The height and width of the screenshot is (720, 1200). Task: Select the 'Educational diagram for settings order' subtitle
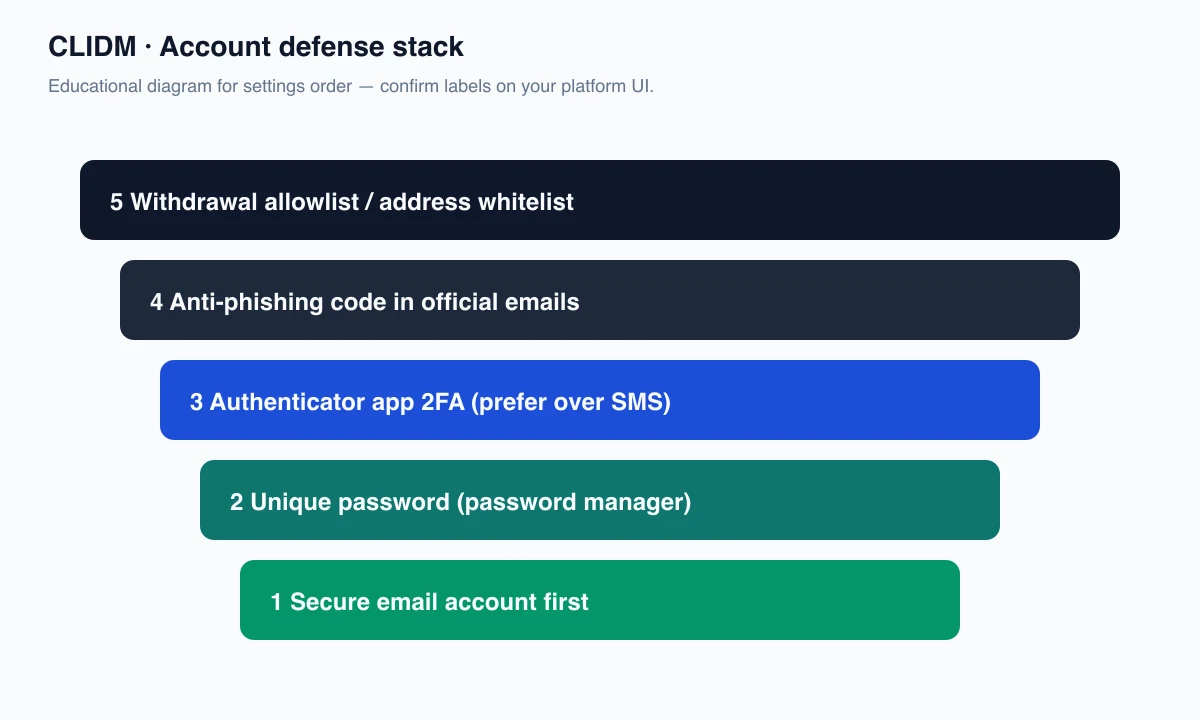351,86
